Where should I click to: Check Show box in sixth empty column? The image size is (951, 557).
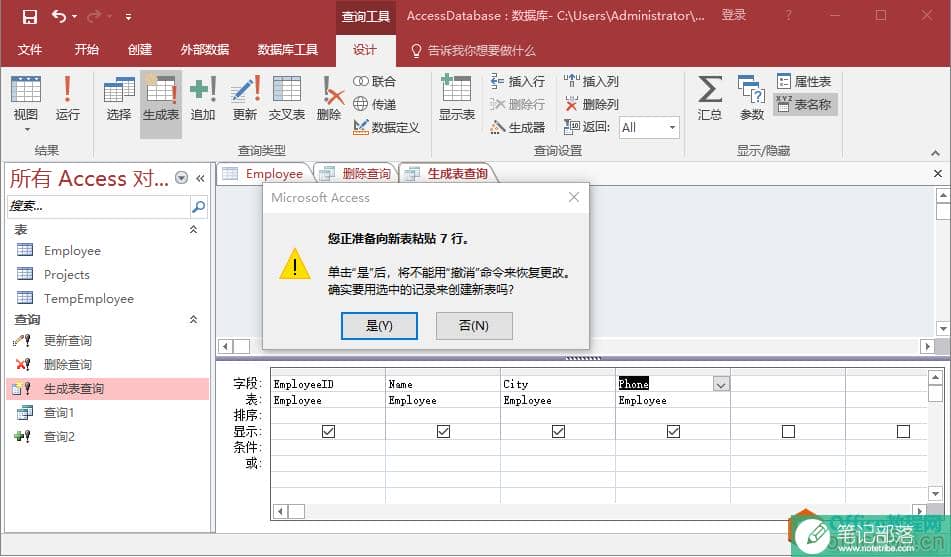tap(903, 431)
